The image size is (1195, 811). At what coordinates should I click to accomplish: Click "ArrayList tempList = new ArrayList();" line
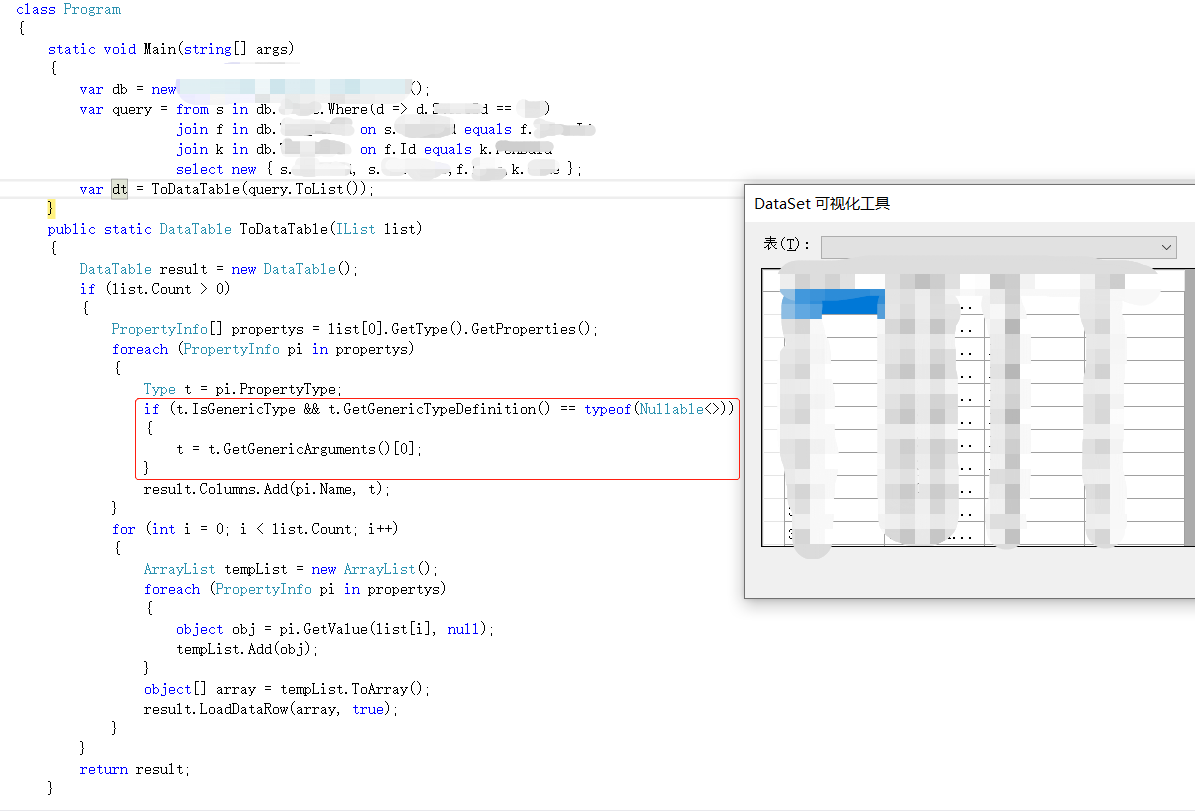[x=290, y=569]
